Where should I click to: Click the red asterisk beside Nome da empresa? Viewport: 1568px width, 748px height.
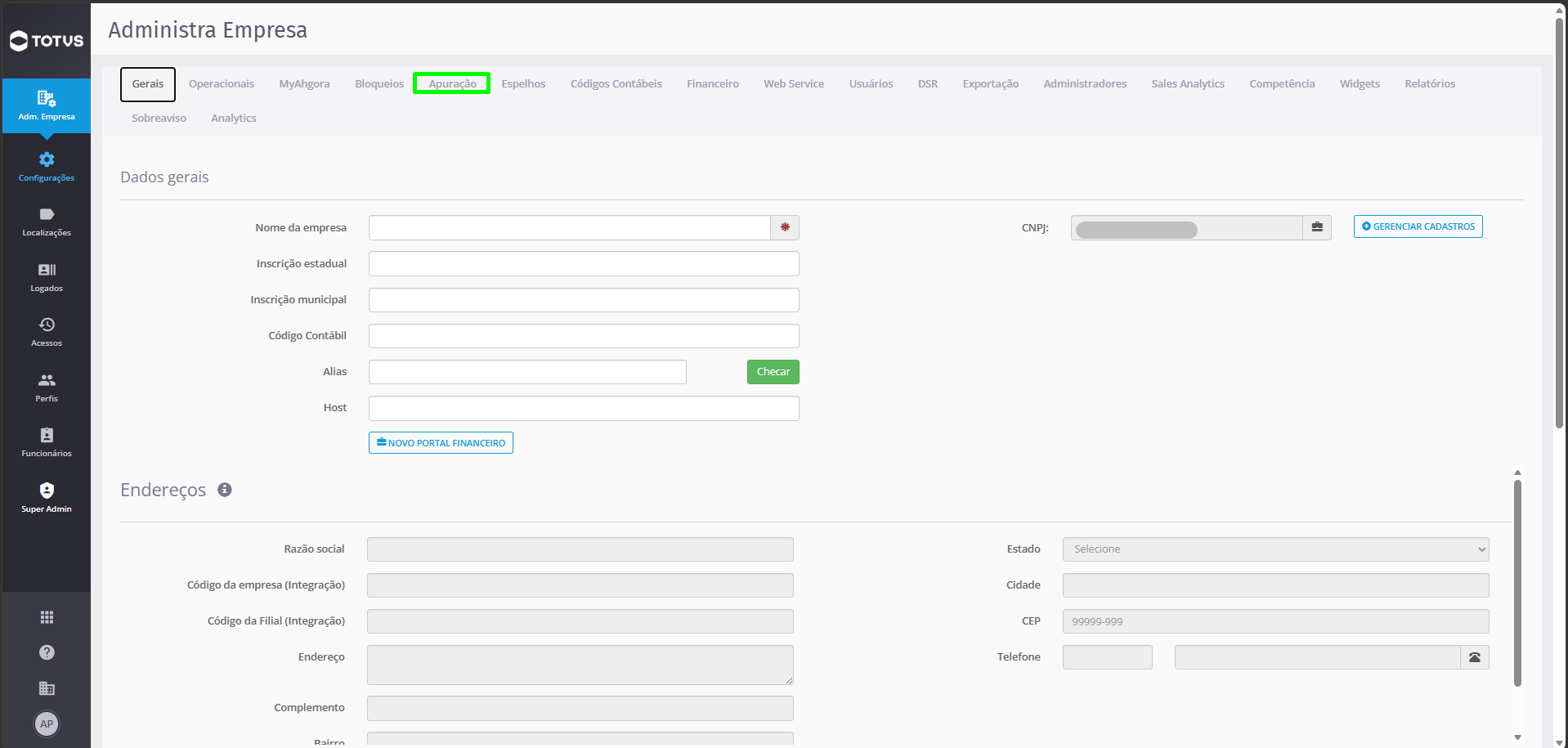pos(785,227)
